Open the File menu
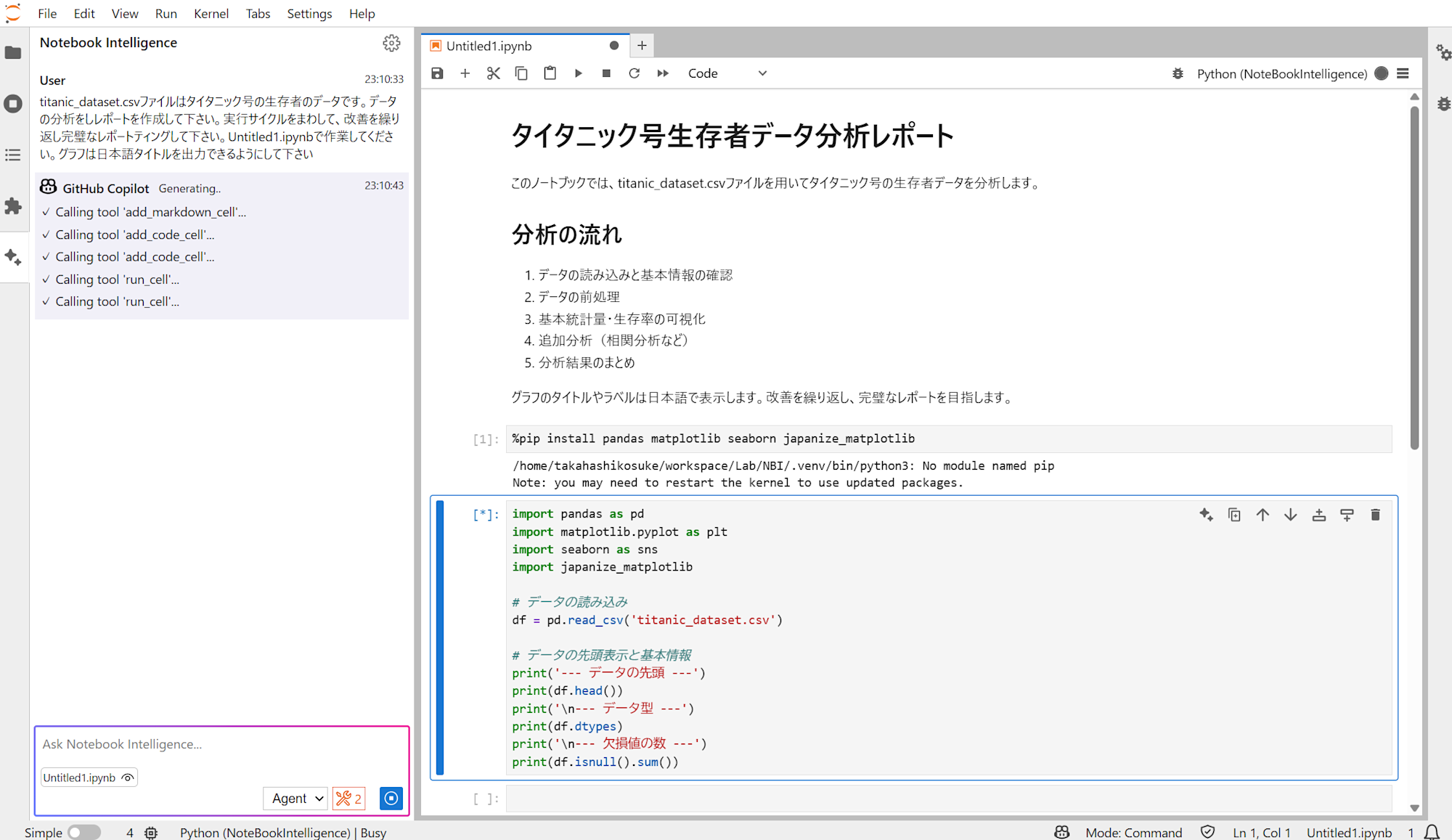 (47, 13)
